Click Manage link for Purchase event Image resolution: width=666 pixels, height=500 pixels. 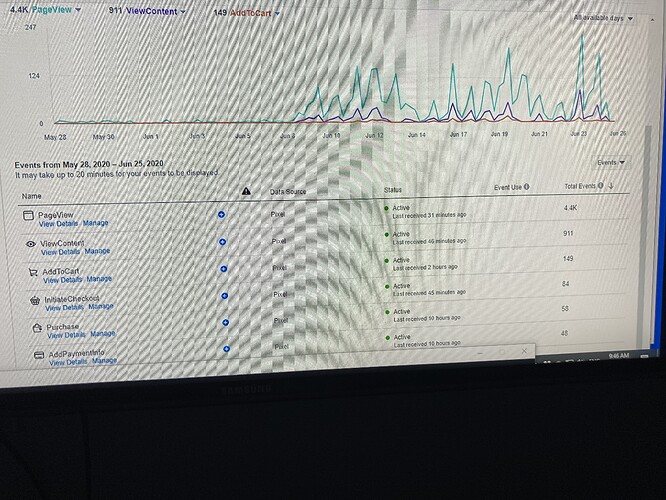tap(102, 334)
